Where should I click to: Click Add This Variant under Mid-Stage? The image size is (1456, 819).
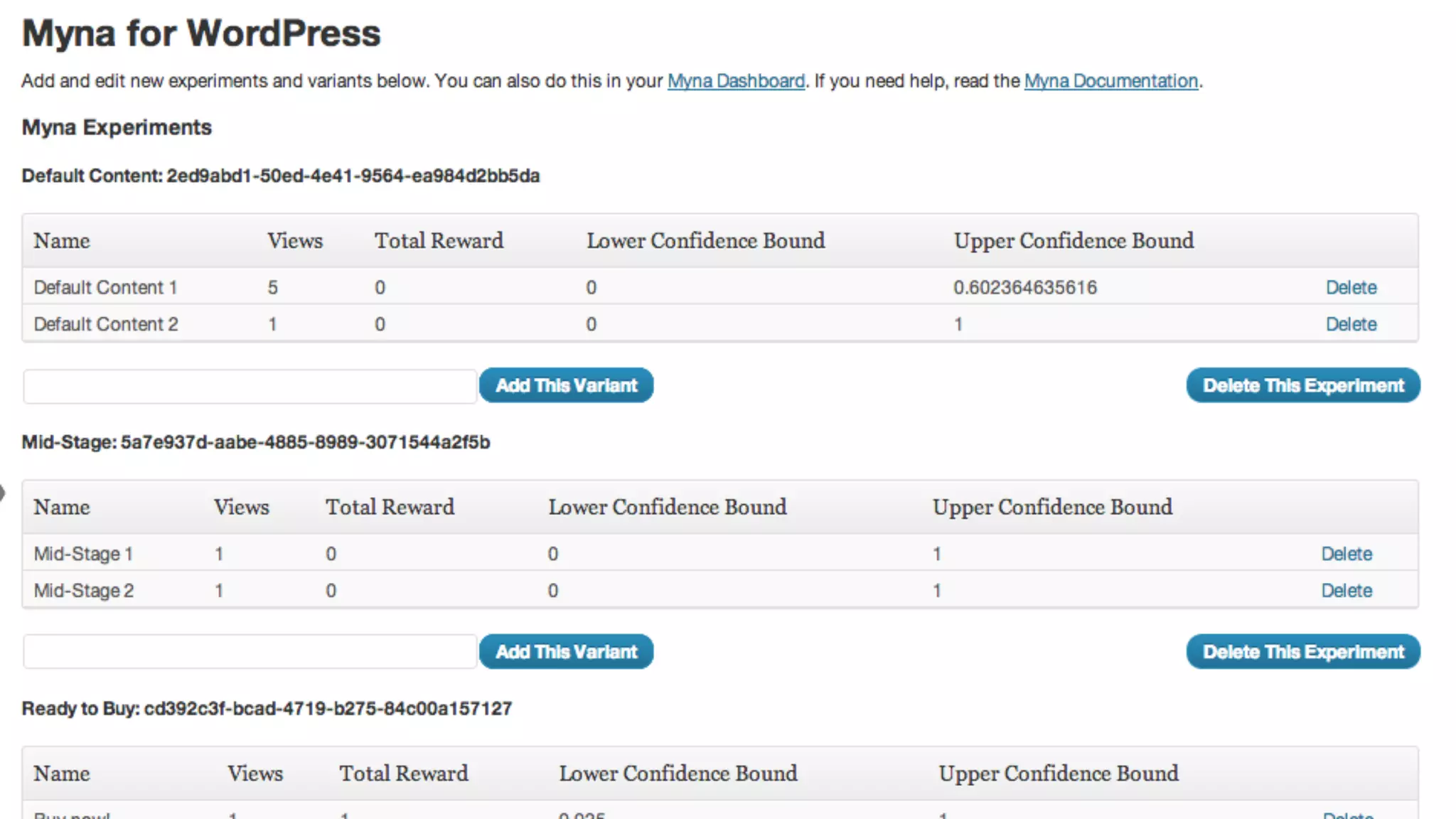coord(566,652)
